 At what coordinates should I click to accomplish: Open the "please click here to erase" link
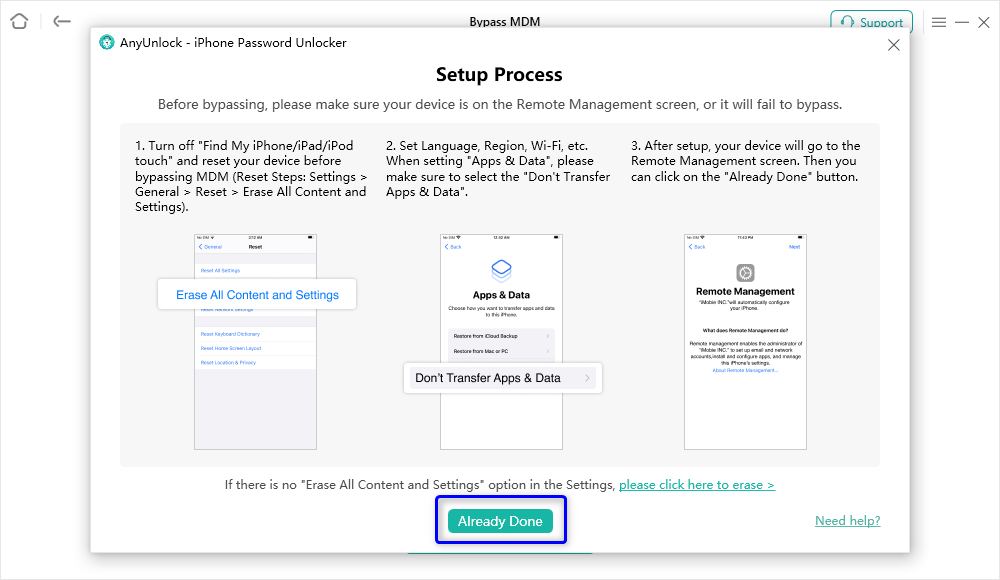[x=697, y=485]
